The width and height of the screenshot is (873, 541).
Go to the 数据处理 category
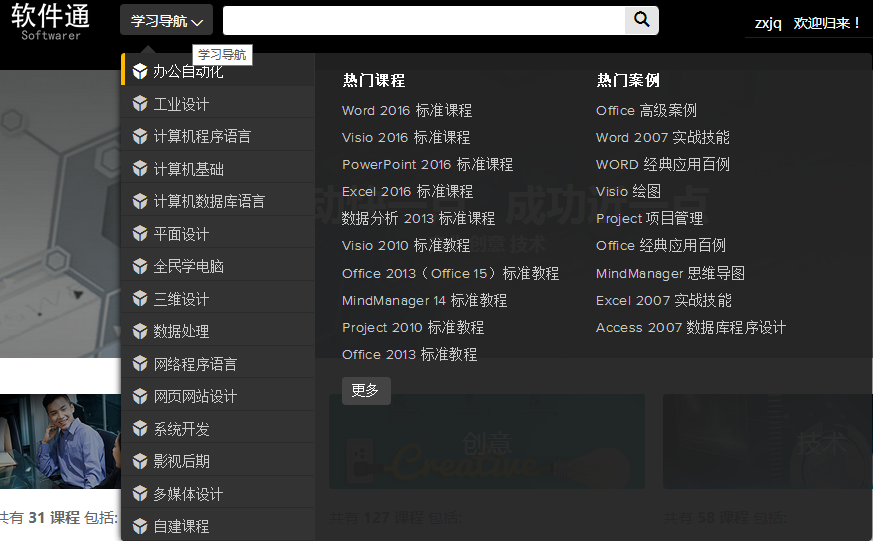[218, 331]
